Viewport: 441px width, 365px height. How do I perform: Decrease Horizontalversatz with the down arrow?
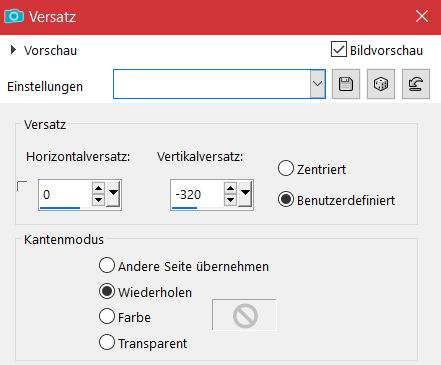[98, 200]
